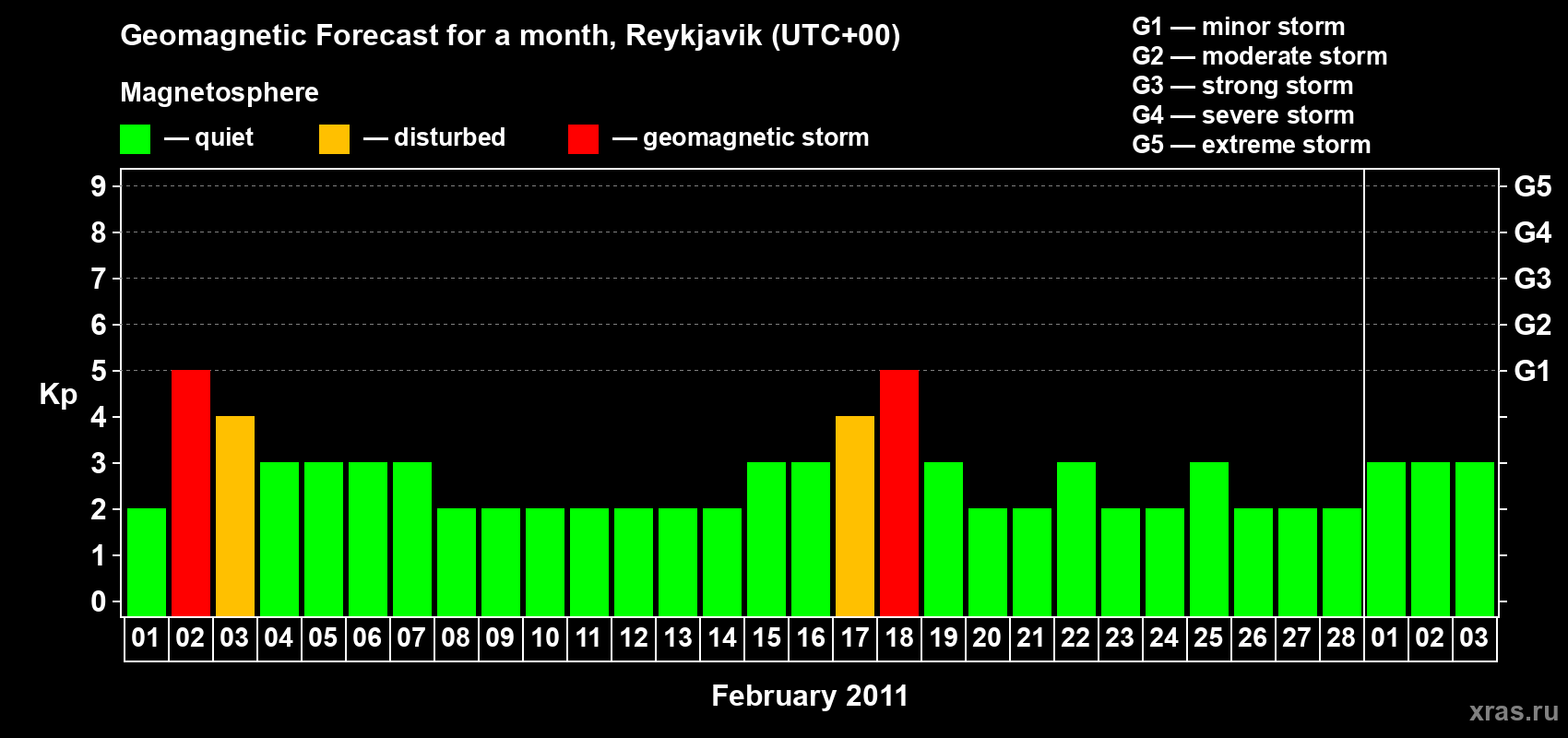
Task: Click 'G4 — severe storm' legend text
Action: coord(1243,115)
